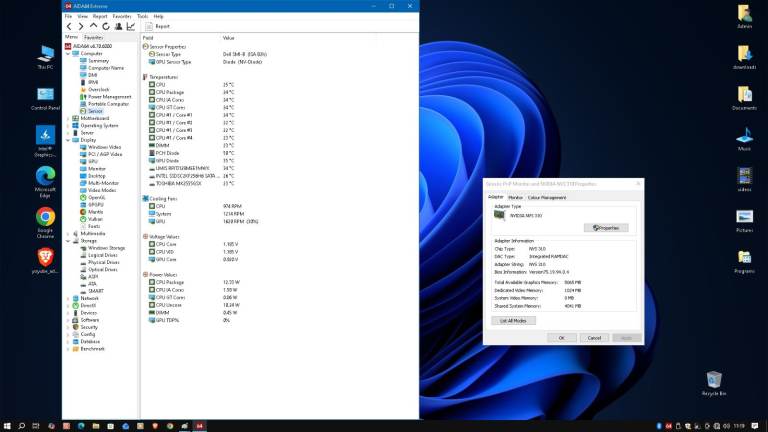Click the user profile toolbar icon
The image size is (768, 432).
118,27
